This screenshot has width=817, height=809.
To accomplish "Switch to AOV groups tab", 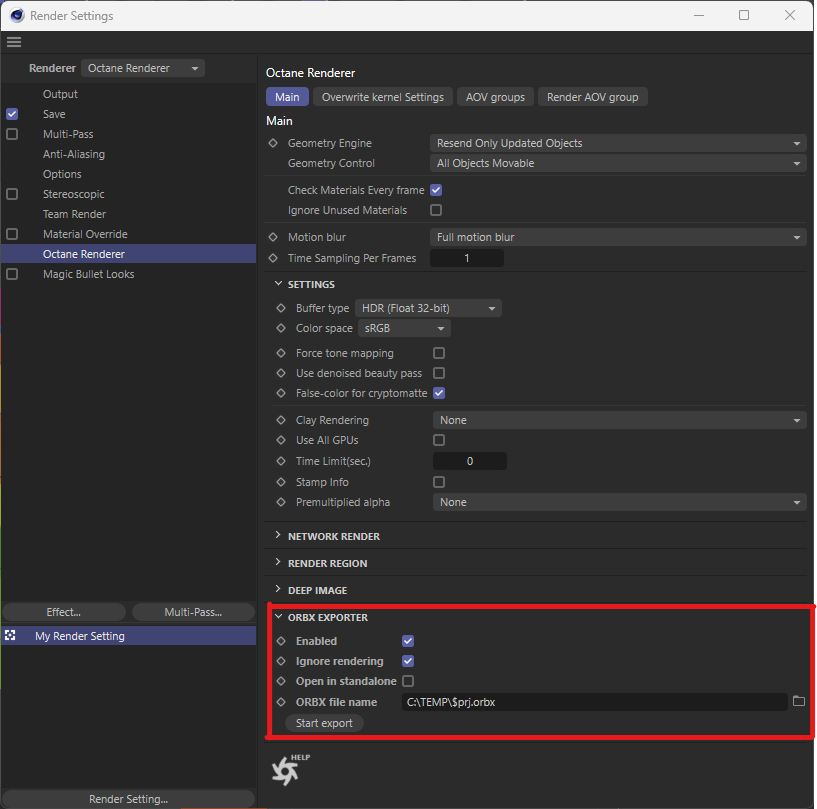I will point(495,97).
